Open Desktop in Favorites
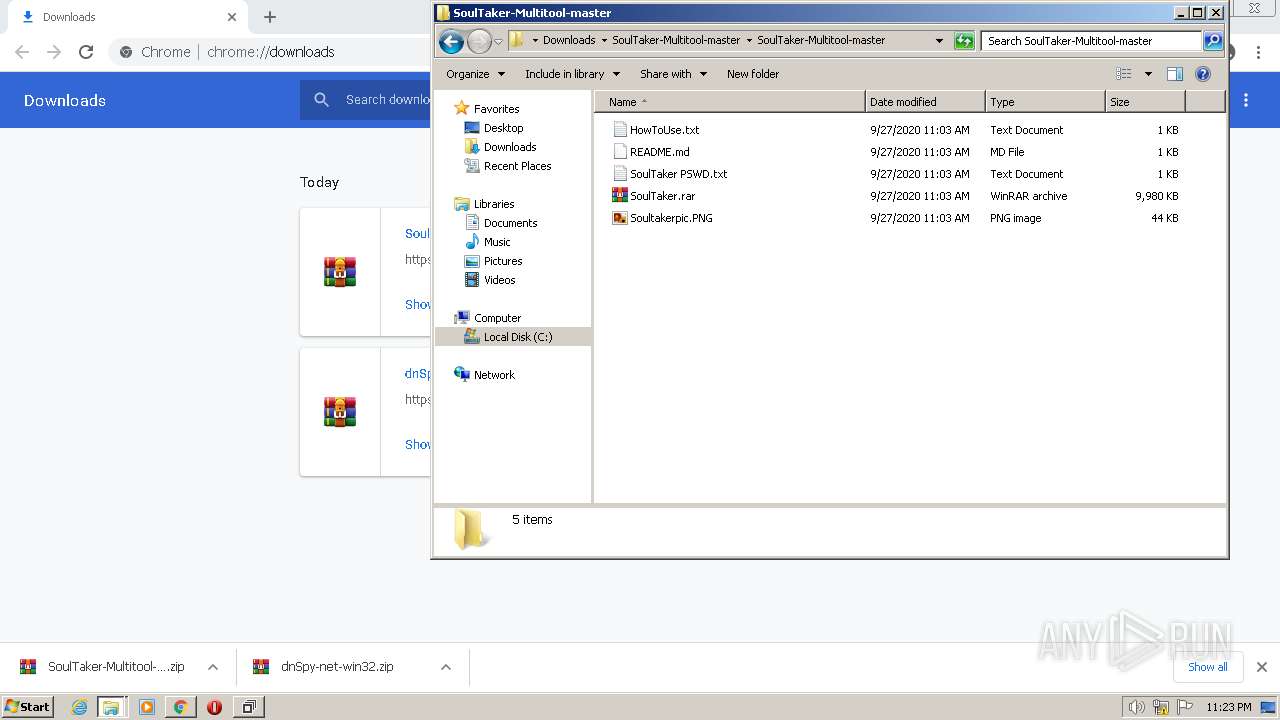Image resolution: width=1280 pixels, height=720 pixels. (x=503, y=128)
